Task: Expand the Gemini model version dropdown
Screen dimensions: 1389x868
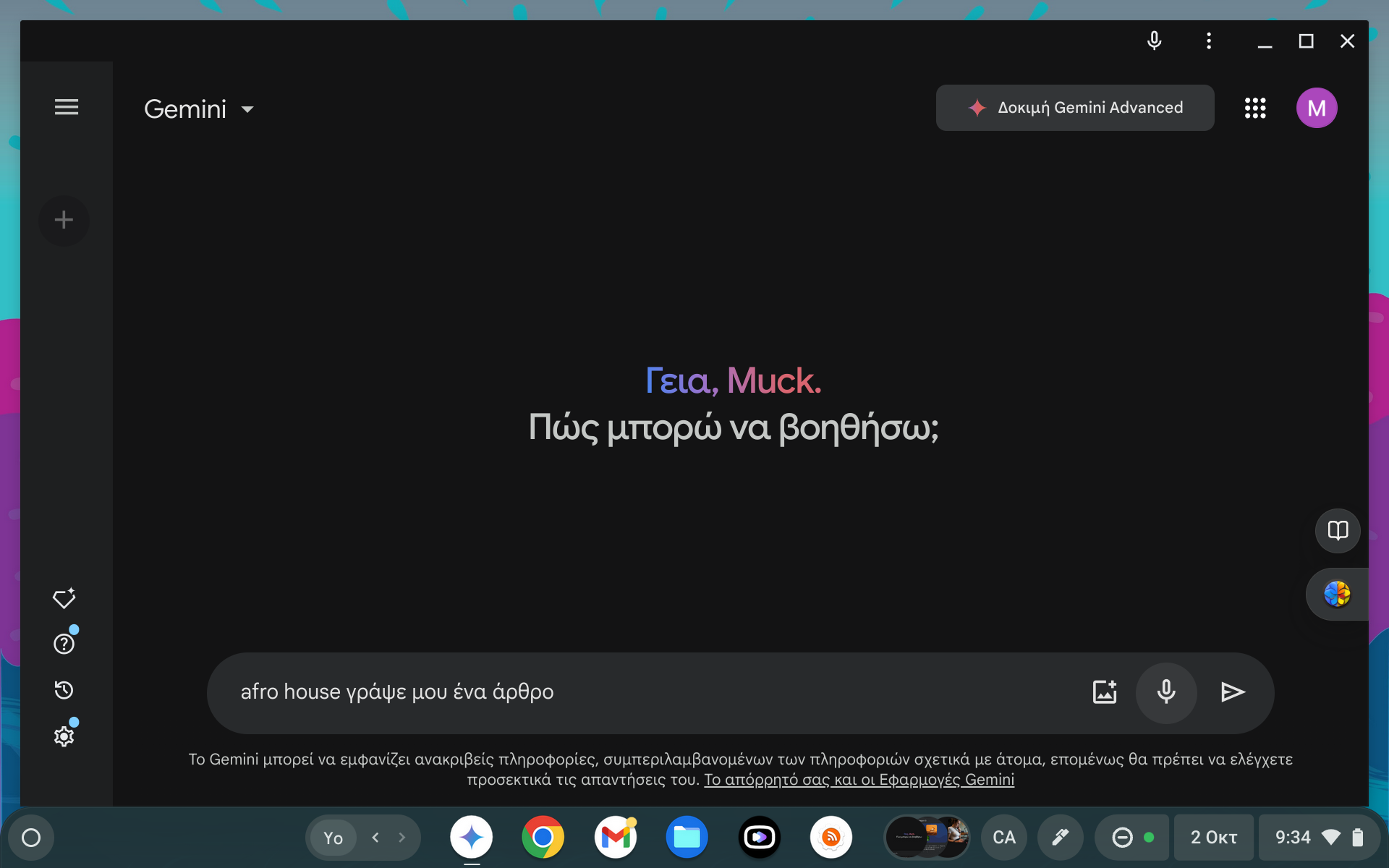Action: coord(247,108)
